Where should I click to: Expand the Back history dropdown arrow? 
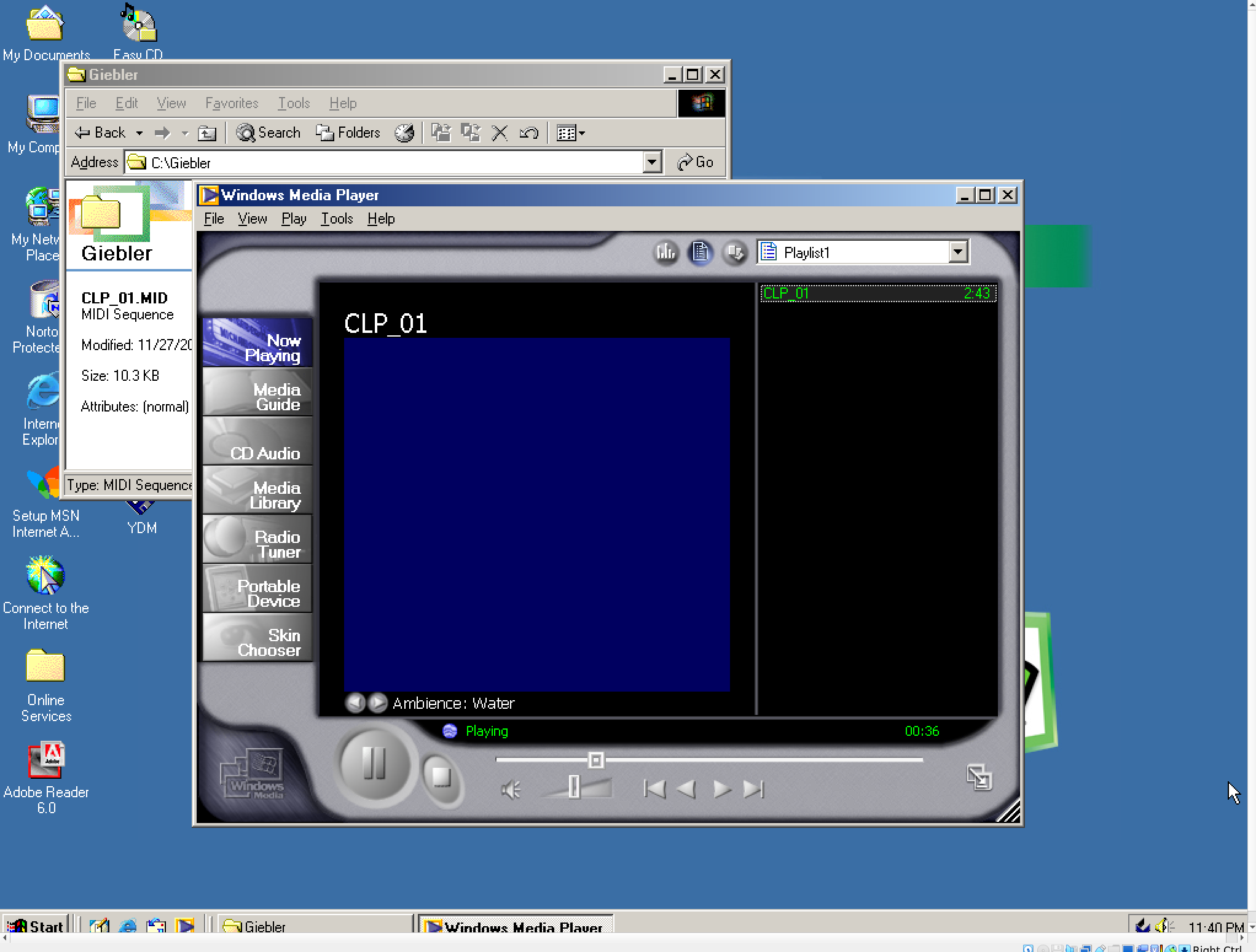139,133
